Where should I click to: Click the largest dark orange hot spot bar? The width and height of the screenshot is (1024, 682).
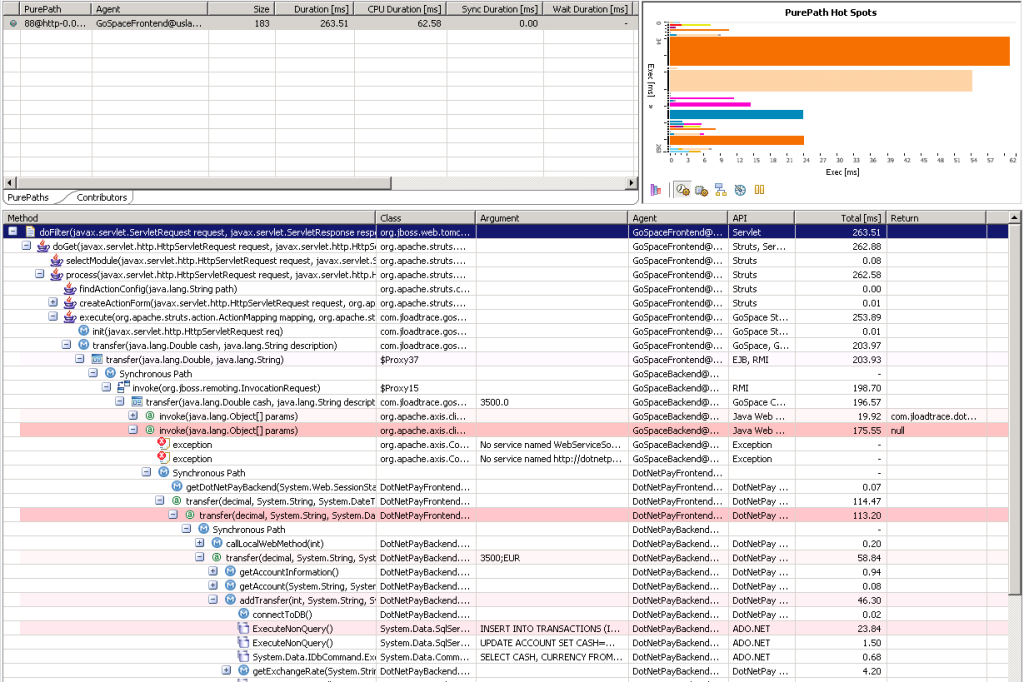pos(838,51)
